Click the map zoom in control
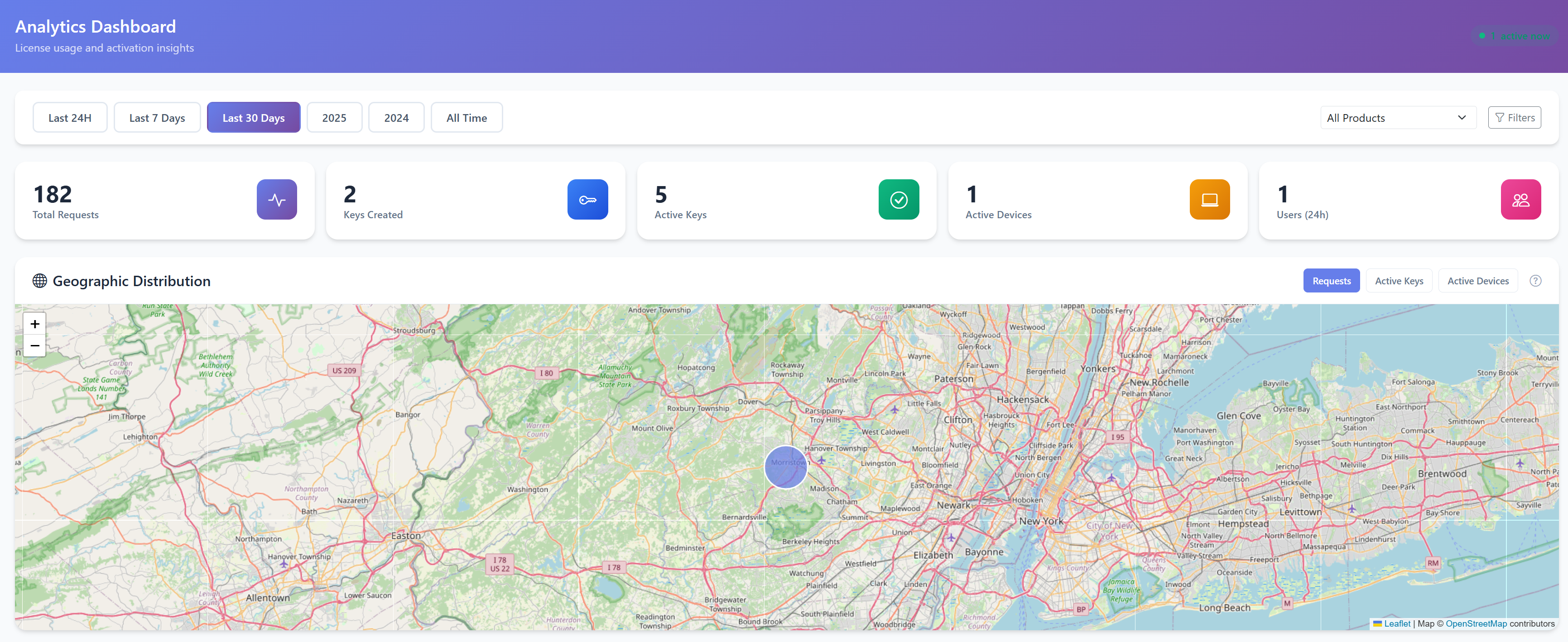Viewport: 1568px width, 642px height. click(x=35, y=324)
